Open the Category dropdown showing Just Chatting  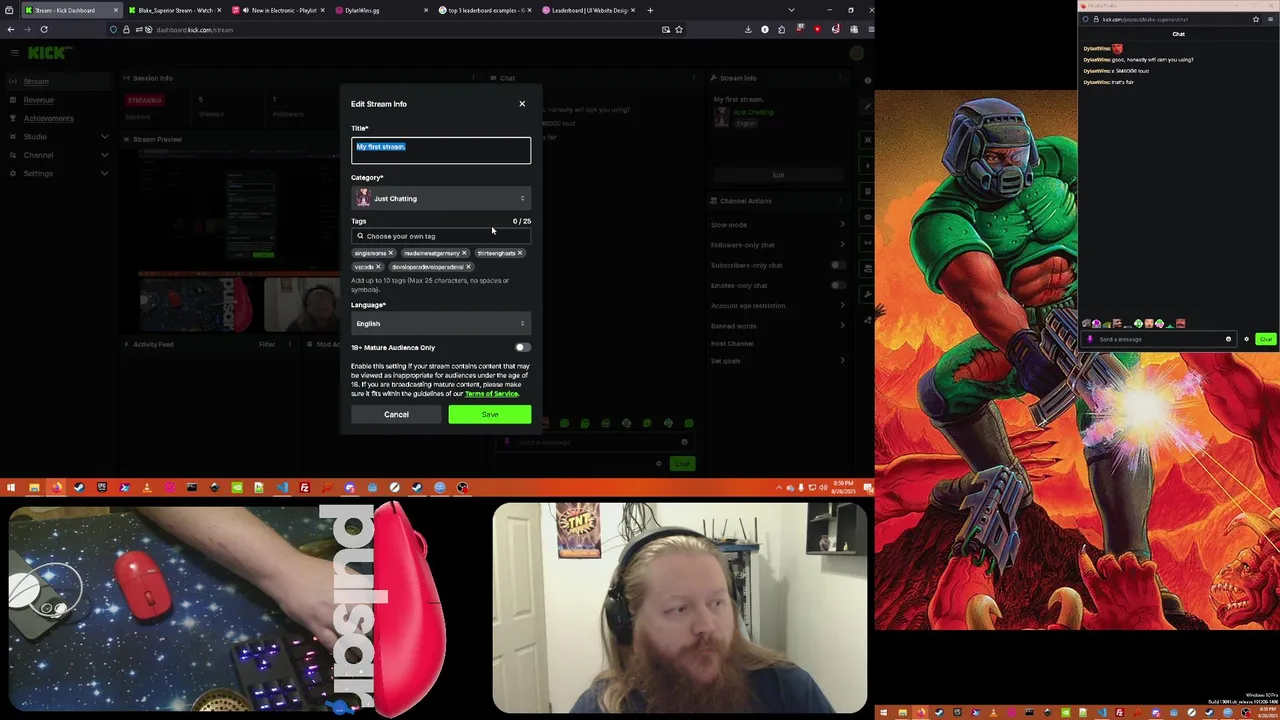441,198
